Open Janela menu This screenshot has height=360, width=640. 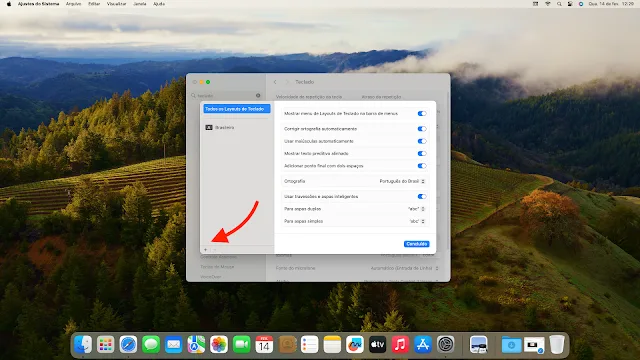click(140, 4)
